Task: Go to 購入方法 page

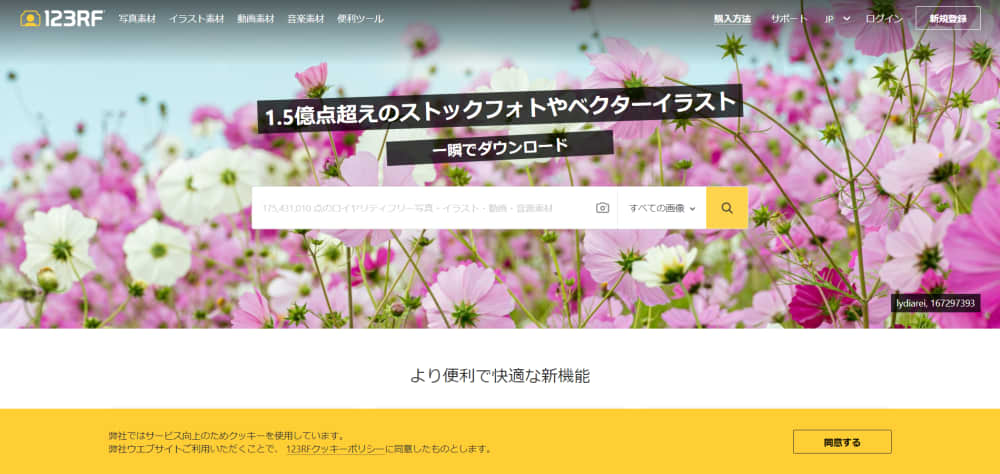Action: point(732,19)
